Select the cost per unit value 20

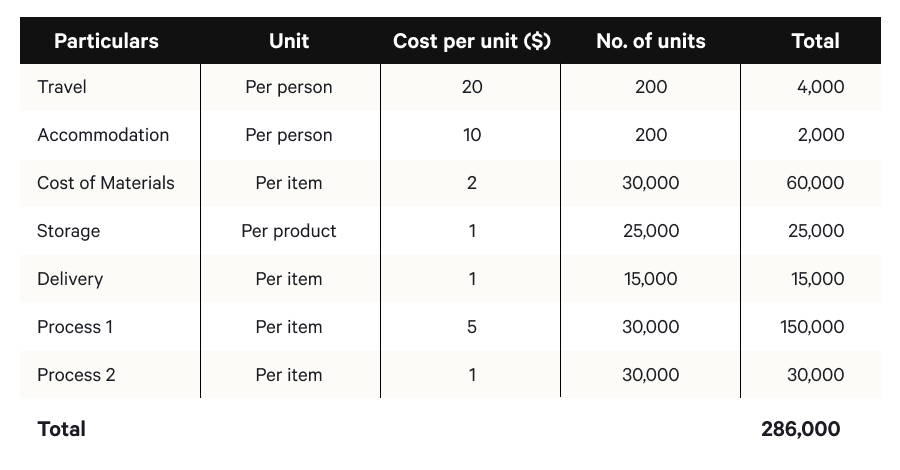[472, 87]
